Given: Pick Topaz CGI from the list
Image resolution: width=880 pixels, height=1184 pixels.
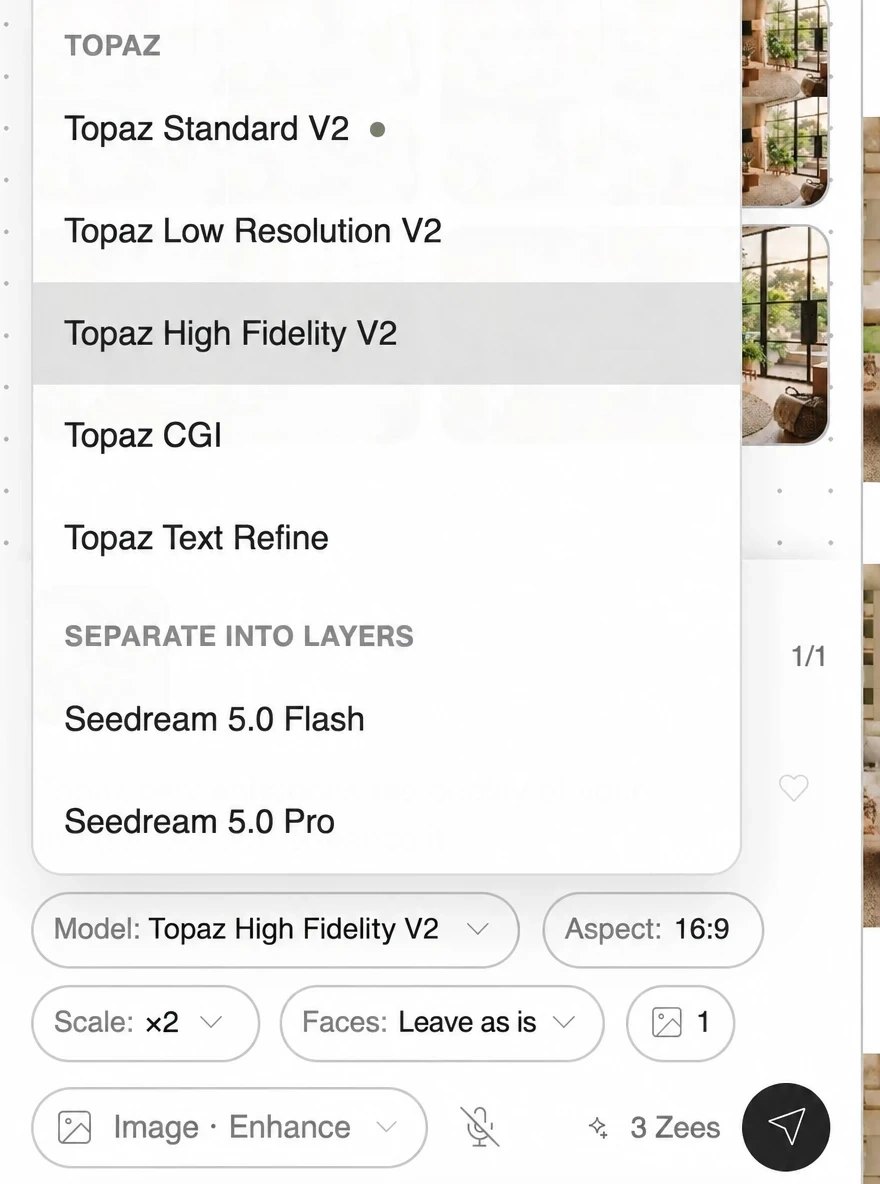Looking at the screenshot, I should click(386, 436).
